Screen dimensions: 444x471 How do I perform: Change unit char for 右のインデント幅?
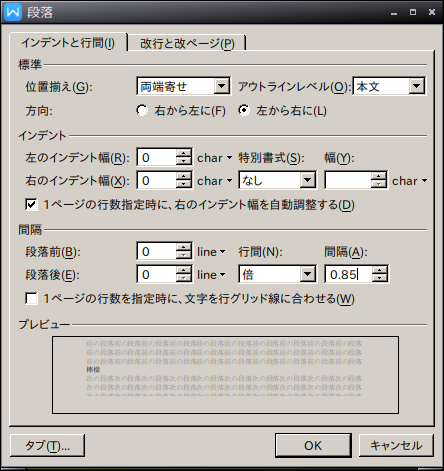214,181
